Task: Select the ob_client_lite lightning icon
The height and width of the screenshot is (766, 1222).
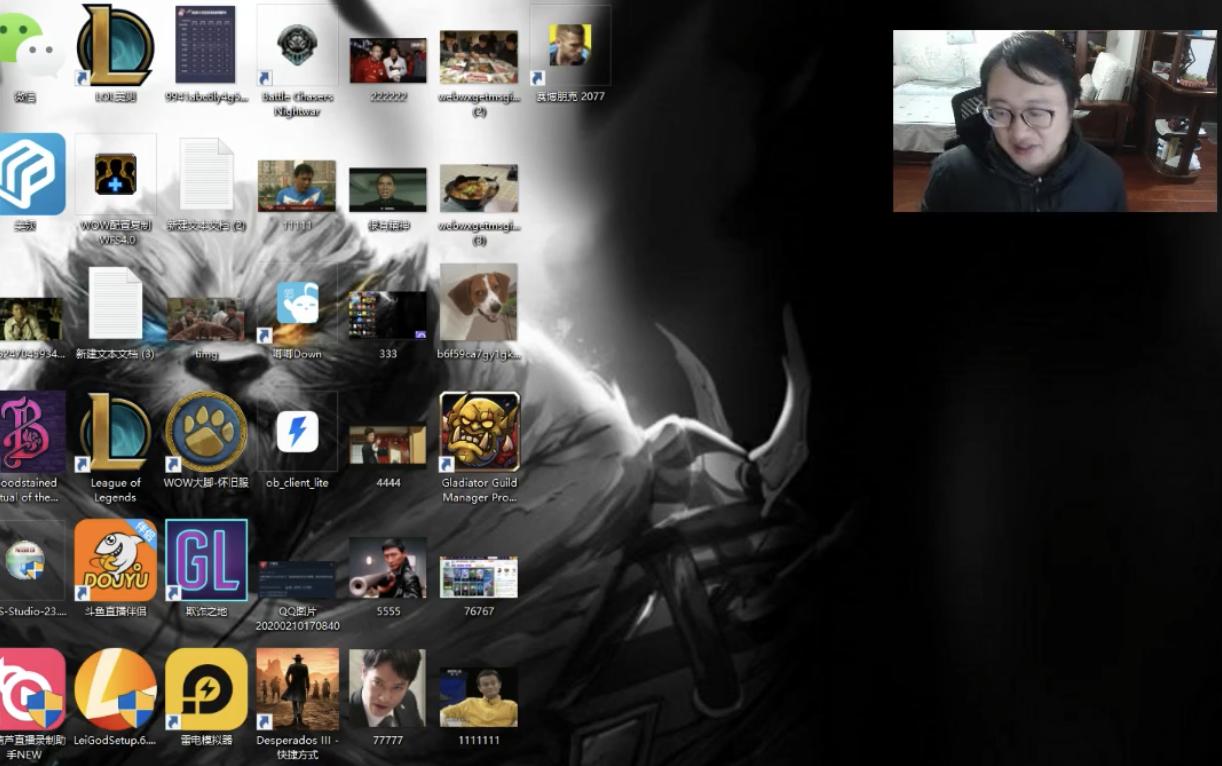Action: (x=297, y=432)
